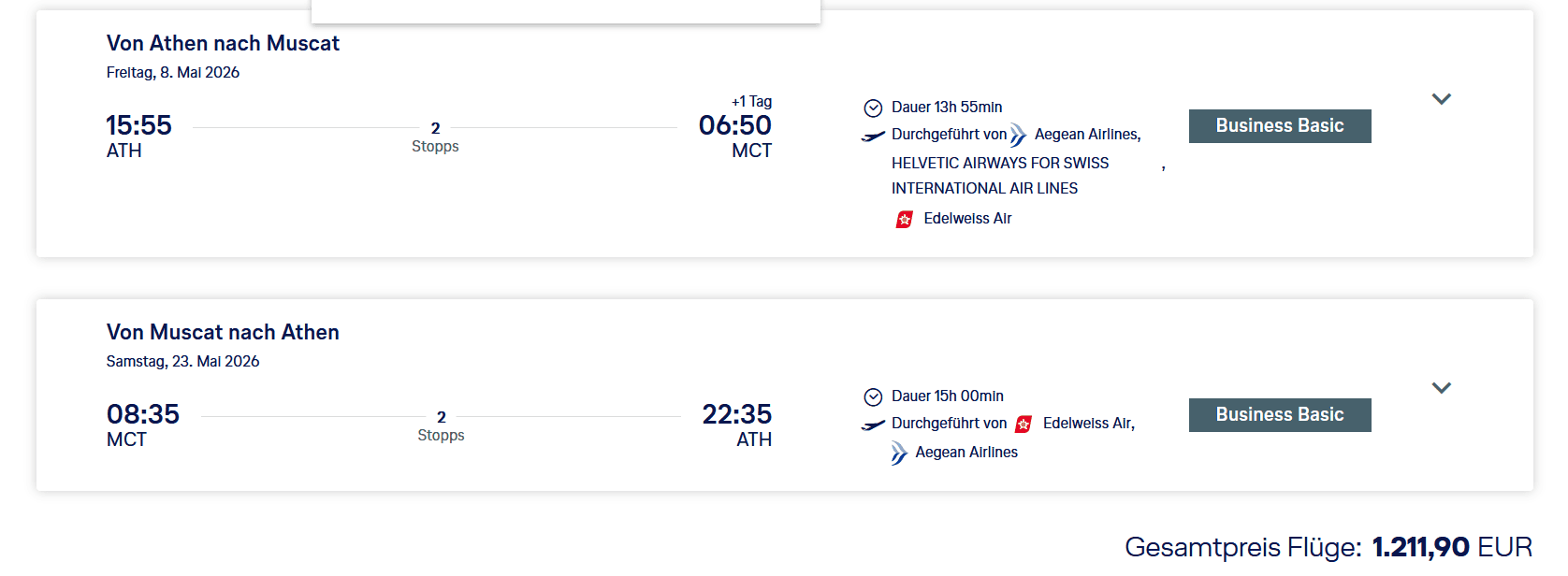Click the Gesamtpreis Flüge 1.211,90 EUR total
Screen dimensions: 1568x576
click(x=1328, y=547)
